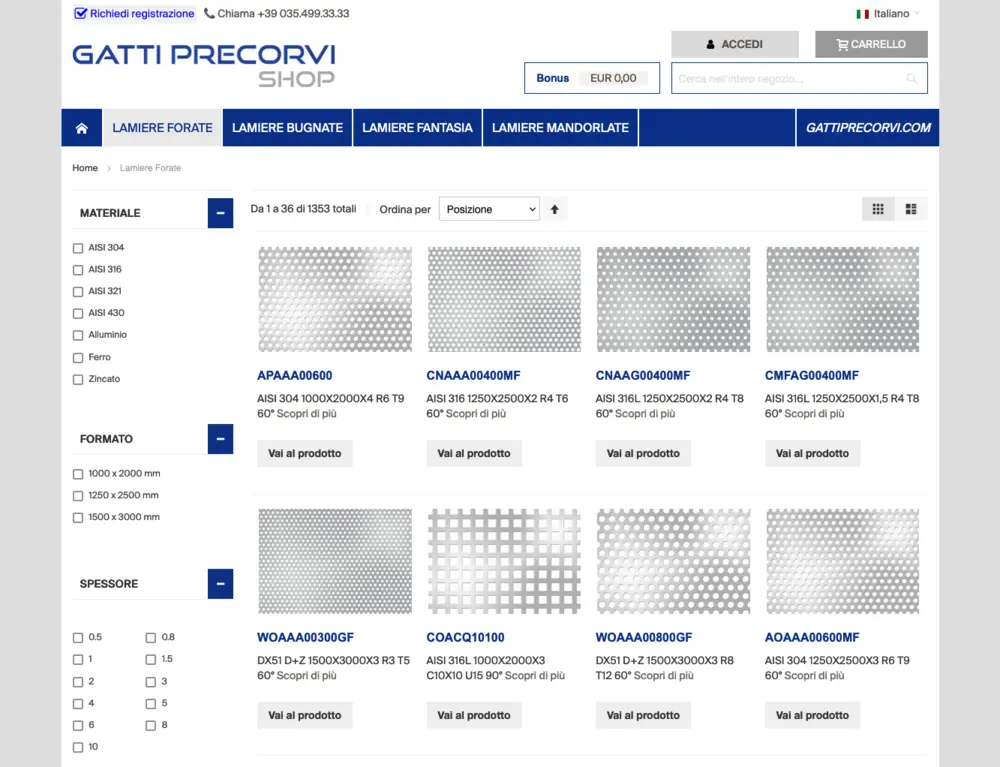Screen dimensions: 1000x767
Task: Tick the AISI 321 material filter
Action: tap(78, 291)
